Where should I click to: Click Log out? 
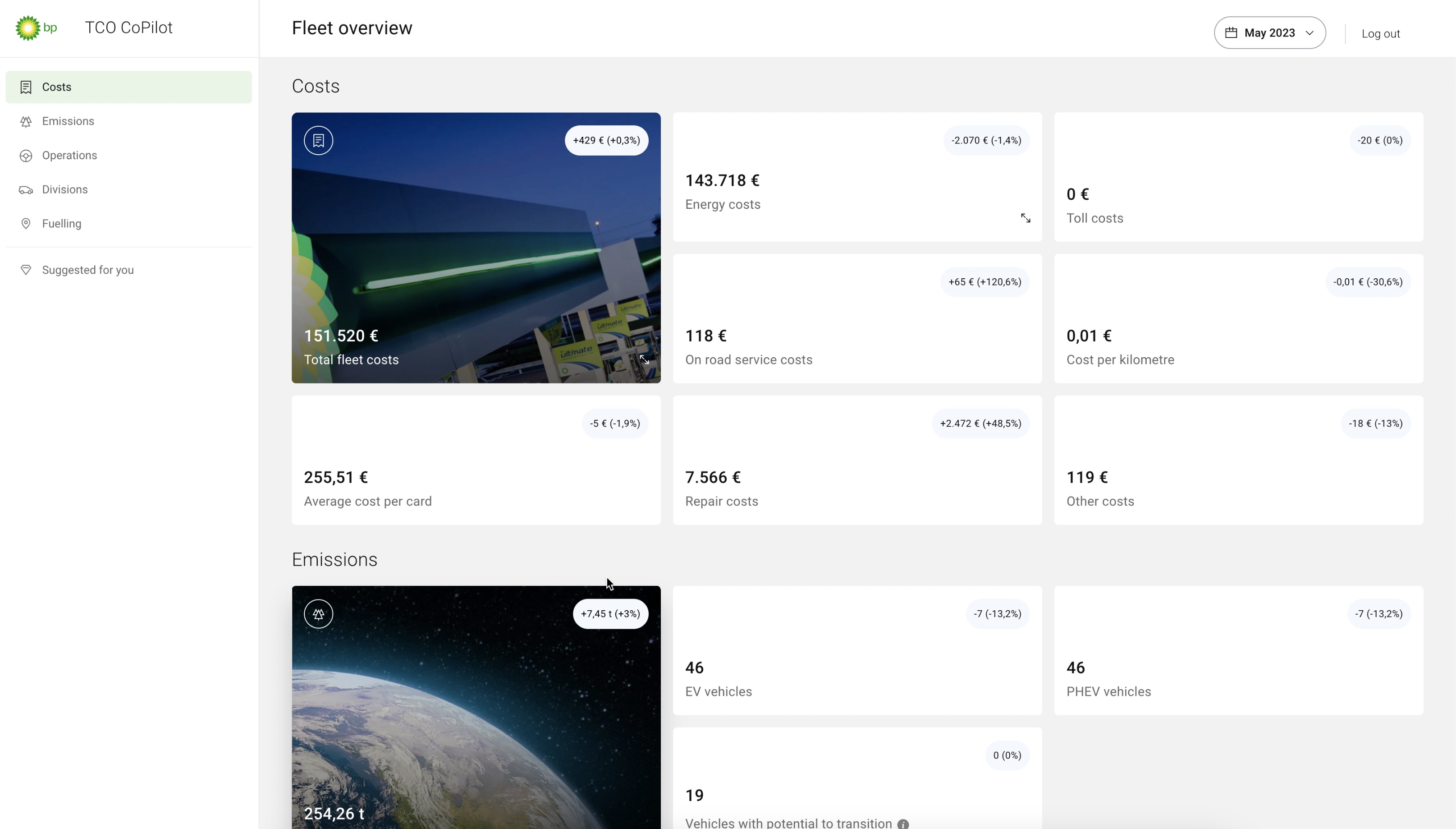(1380, 33)
